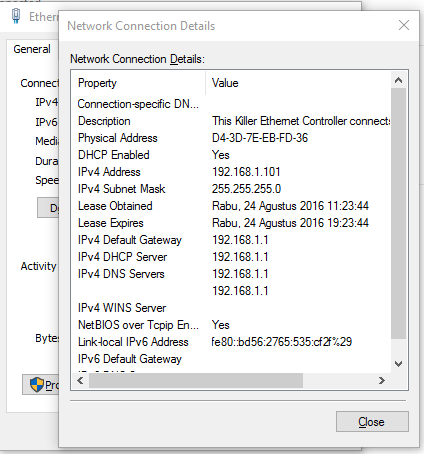The image size is (424, 454).
Task: Select the Connection-specific DN... row
Action: pyautogui.click(x=138, y=104)
